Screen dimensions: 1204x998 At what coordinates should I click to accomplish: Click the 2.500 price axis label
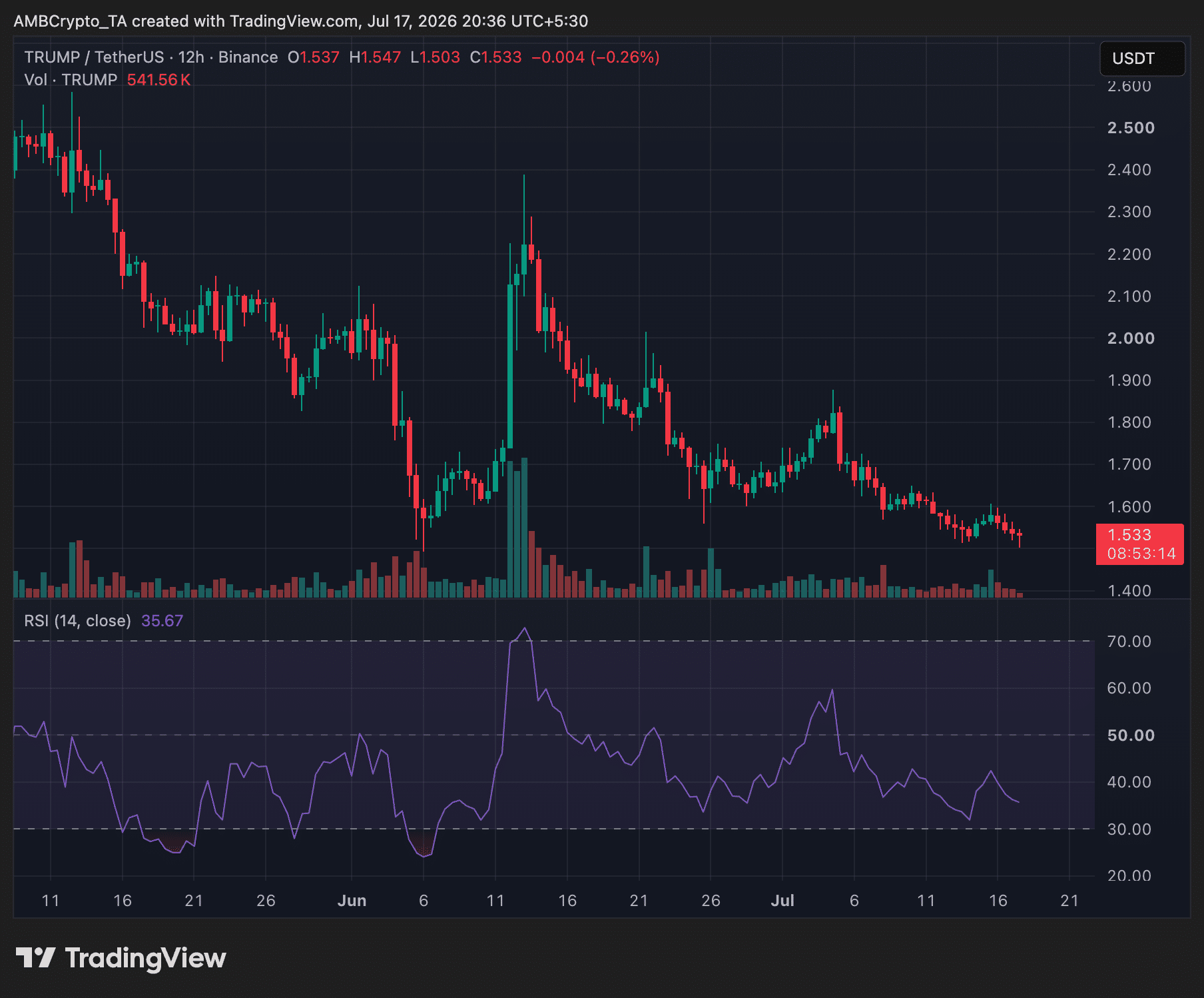point(1131,128)
